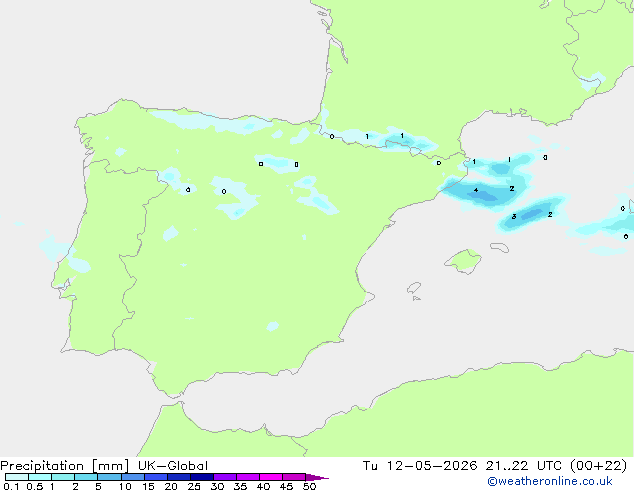Click the 5 mm blue legend swatch
The image size is (634, 490).
[109, 477]
